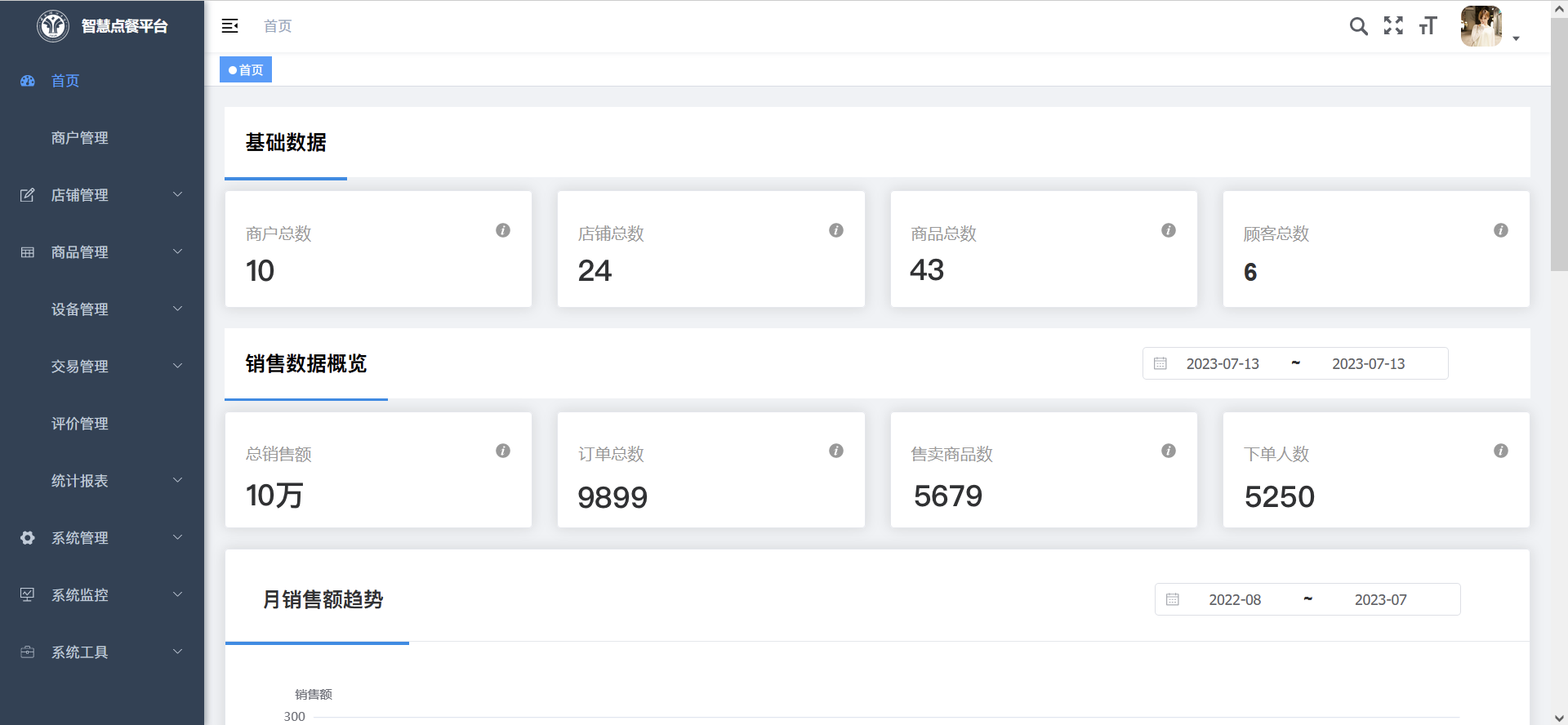1568x725 pixels.
Task: Click info icon on 商品总数 card
Action: point(1169,230)
